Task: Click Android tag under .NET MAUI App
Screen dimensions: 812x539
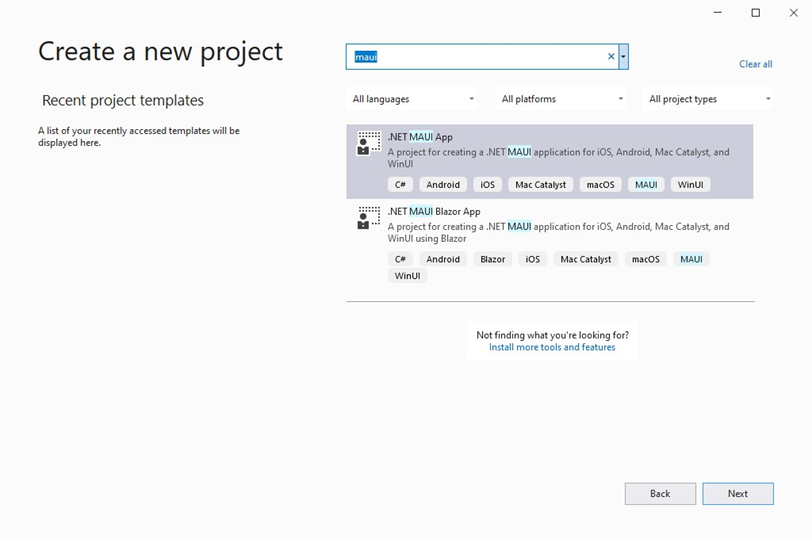Action: 443,185
